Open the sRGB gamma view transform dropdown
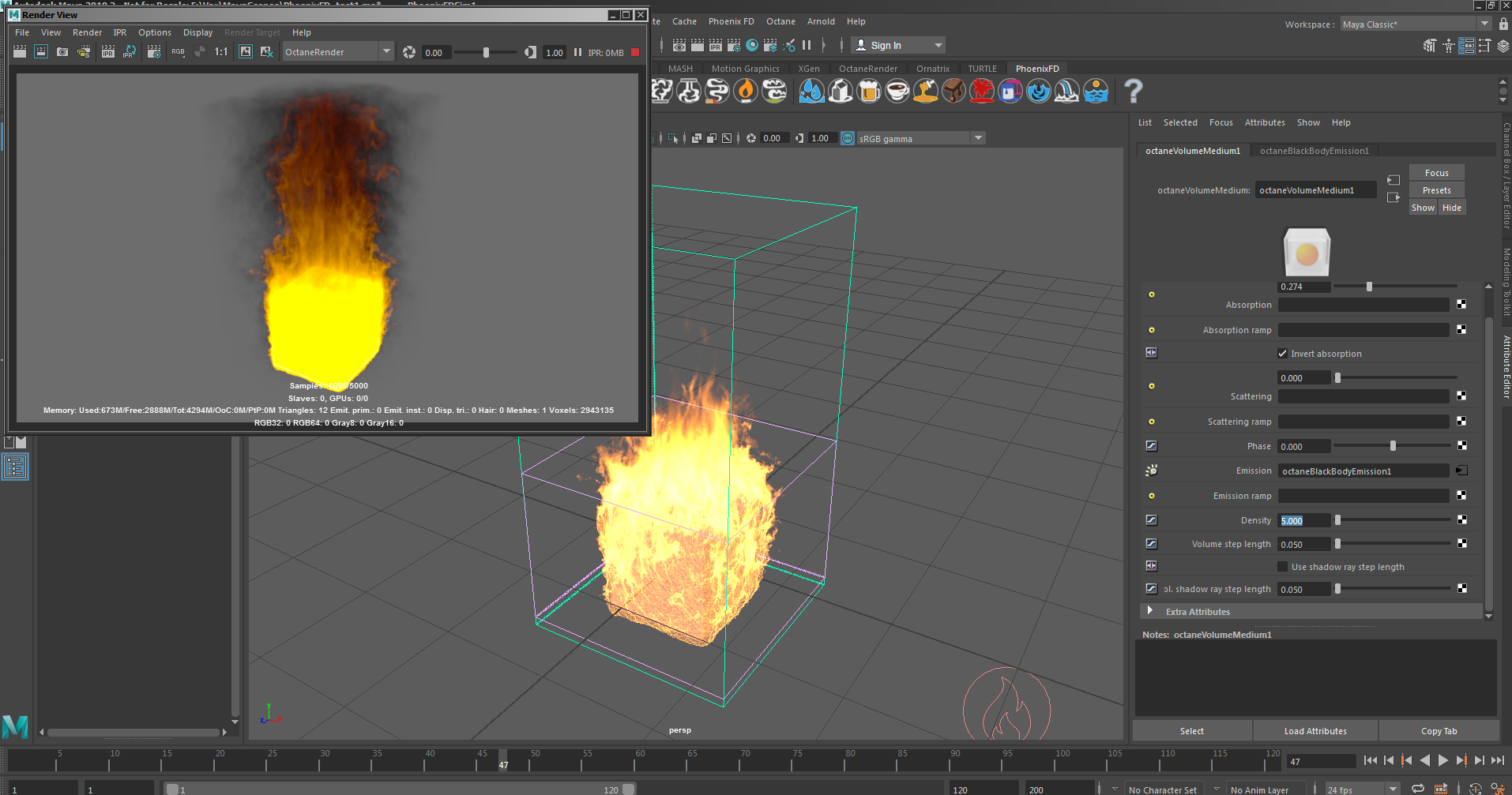The image size is (1512, 795). [x=921, y=138]
